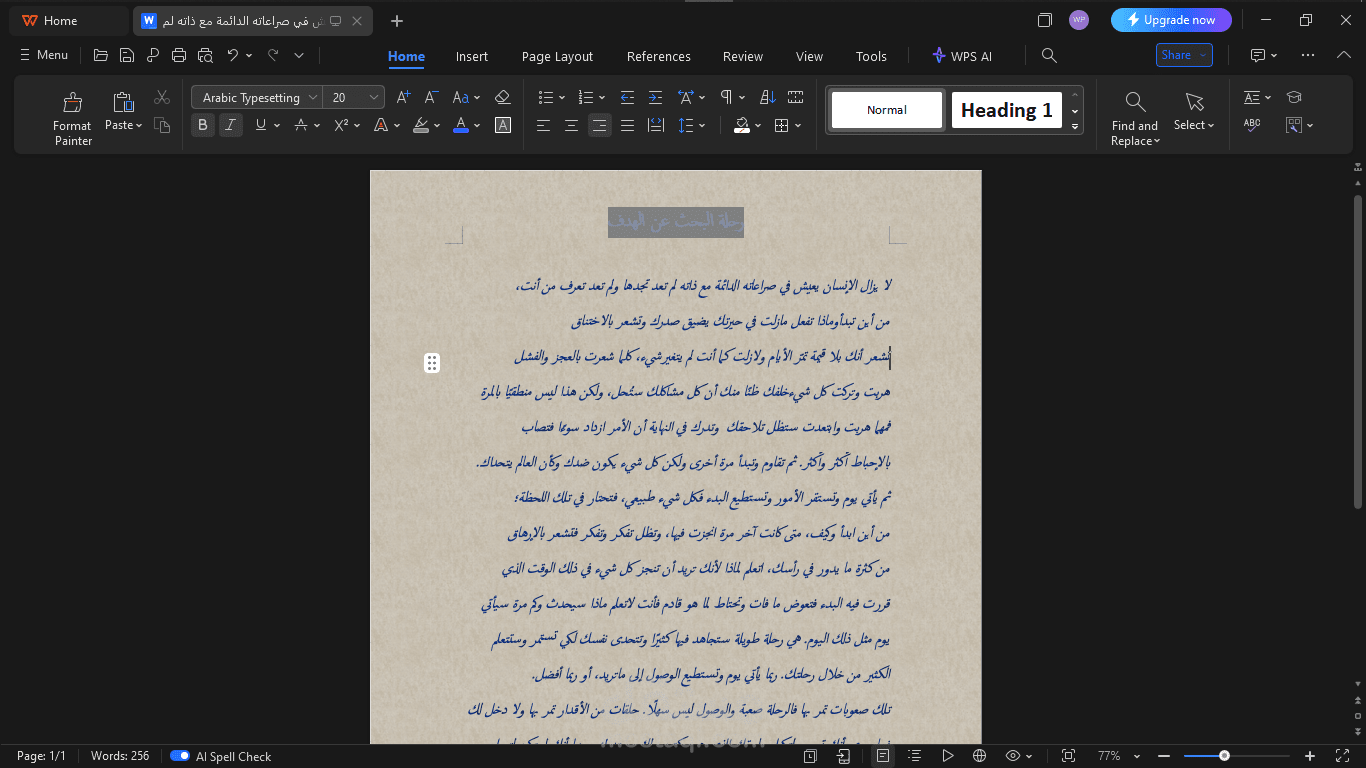
Task: Click the Decrease Indent icon
Action: pos(627,97)
